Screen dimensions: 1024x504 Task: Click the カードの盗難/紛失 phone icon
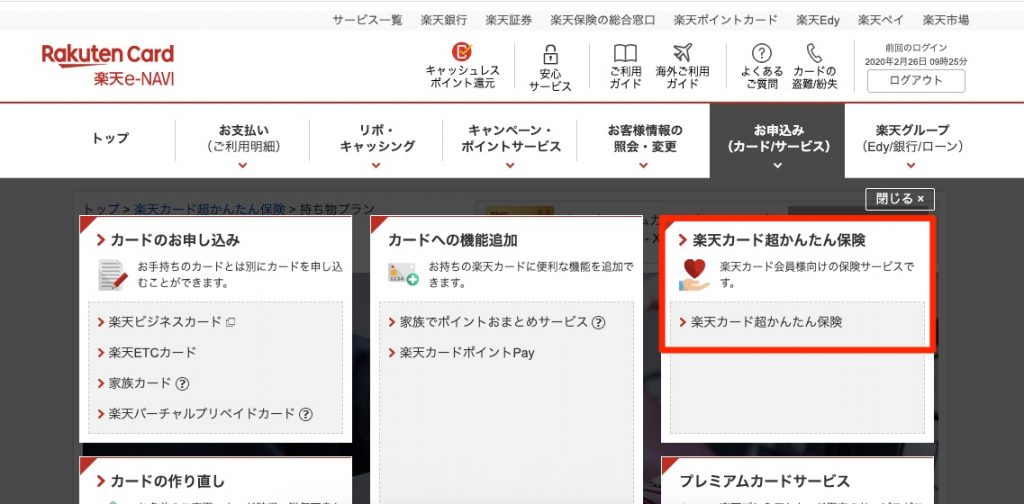pos(814,53)
